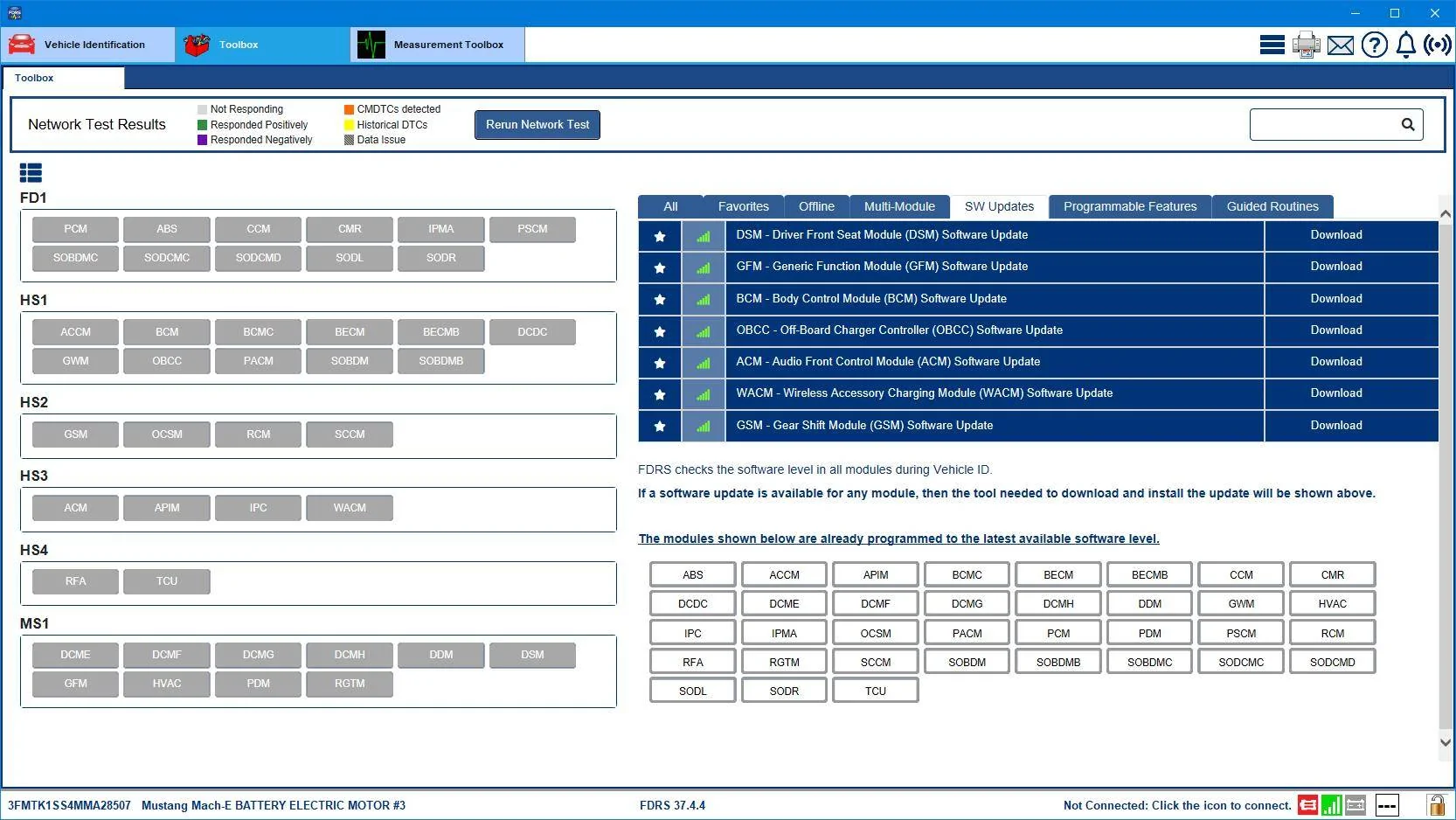This screenshot has width=1456, height=820.
Task: Click the gray device icon in status bar
Action: click(1355, 805)
